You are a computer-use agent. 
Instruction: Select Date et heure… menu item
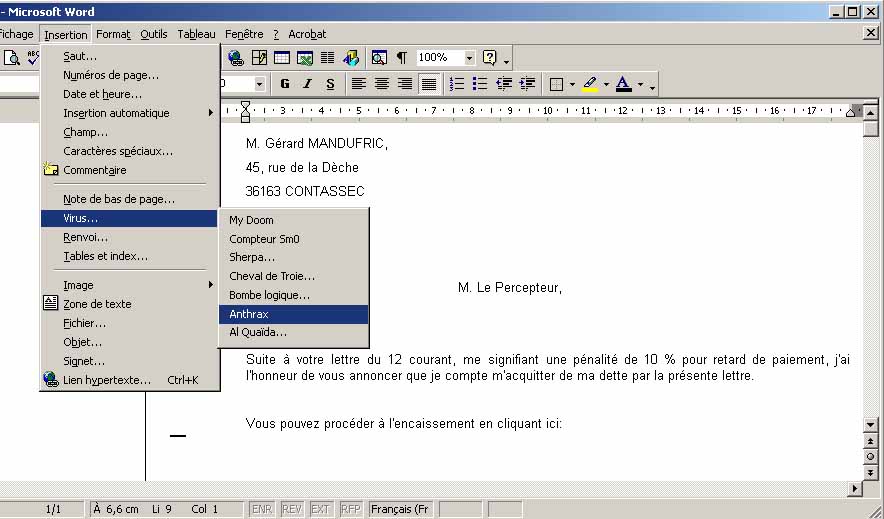coord(129,94)
